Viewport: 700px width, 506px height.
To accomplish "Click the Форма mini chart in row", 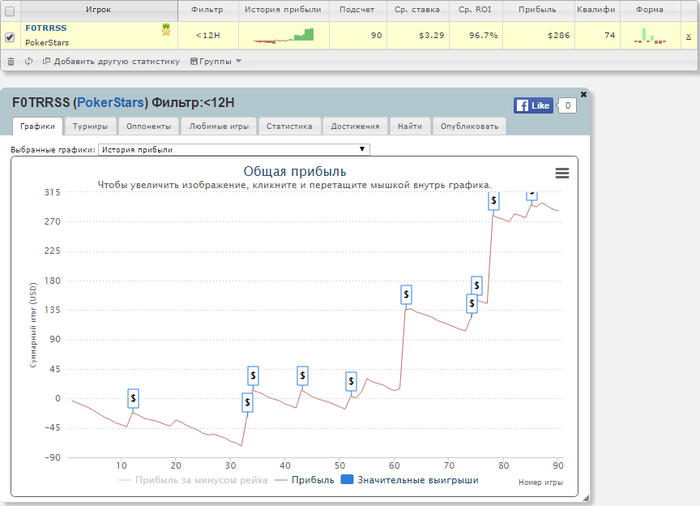I will 650,36.
